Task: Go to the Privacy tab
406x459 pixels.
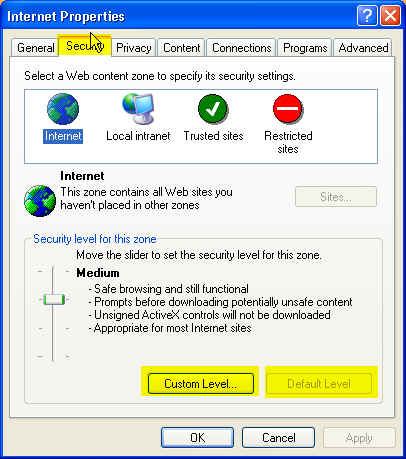Action: 133,48
